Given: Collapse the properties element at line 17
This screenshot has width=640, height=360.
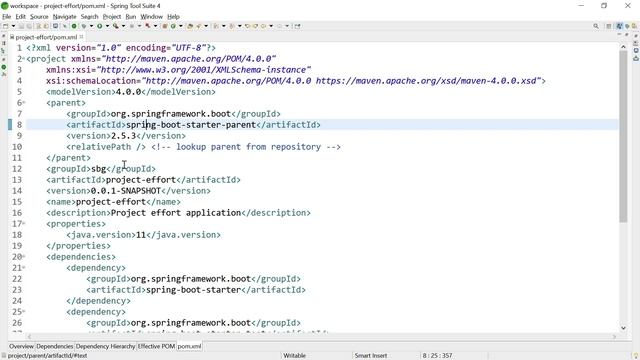Looking at the screenshot, I should click(23, 224).
